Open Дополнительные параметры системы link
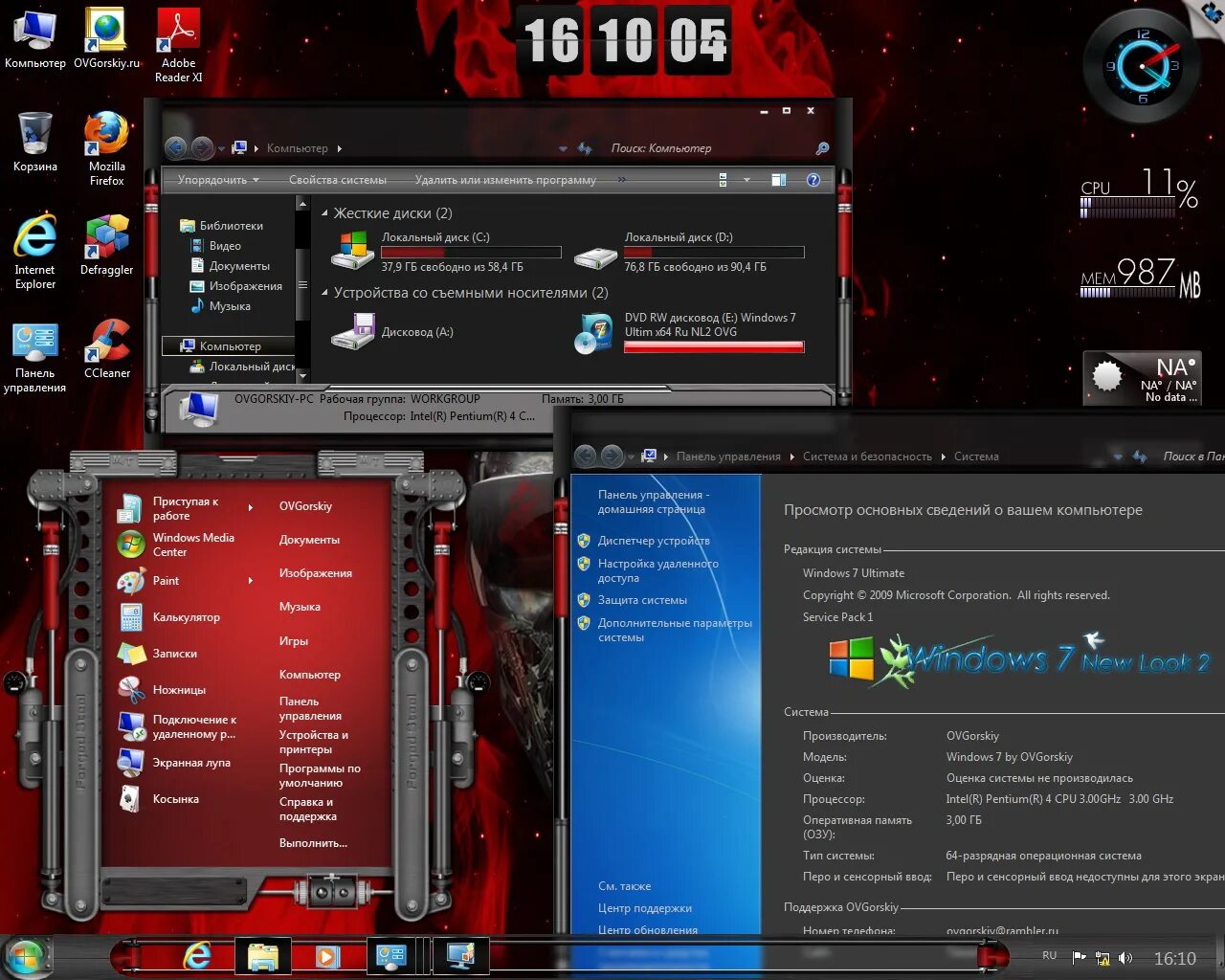Screen dimensions: 1225x980 [x=675, y=630]
